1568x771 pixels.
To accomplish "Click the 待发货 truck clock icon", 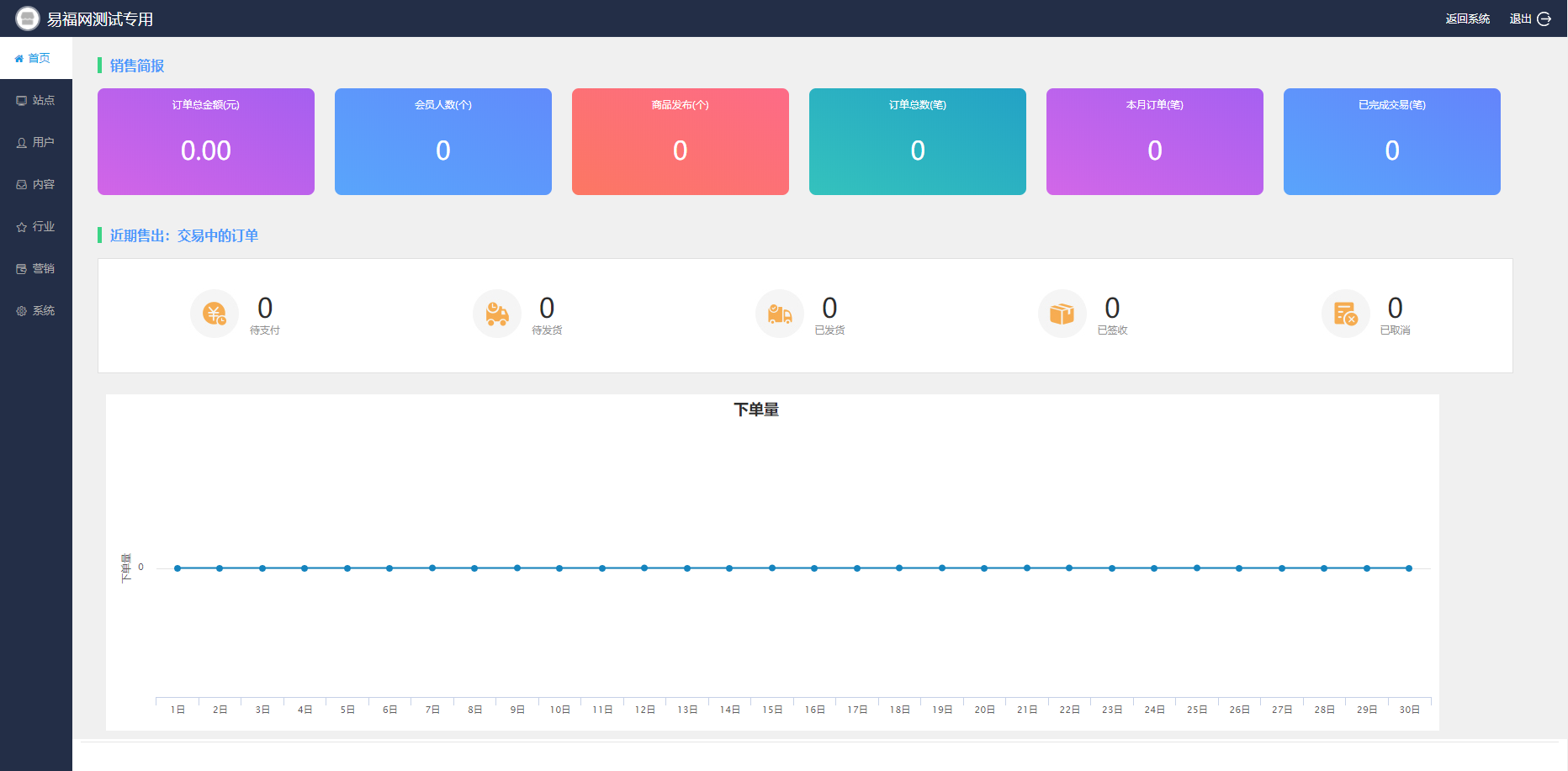I will click(x=497, y=314).
